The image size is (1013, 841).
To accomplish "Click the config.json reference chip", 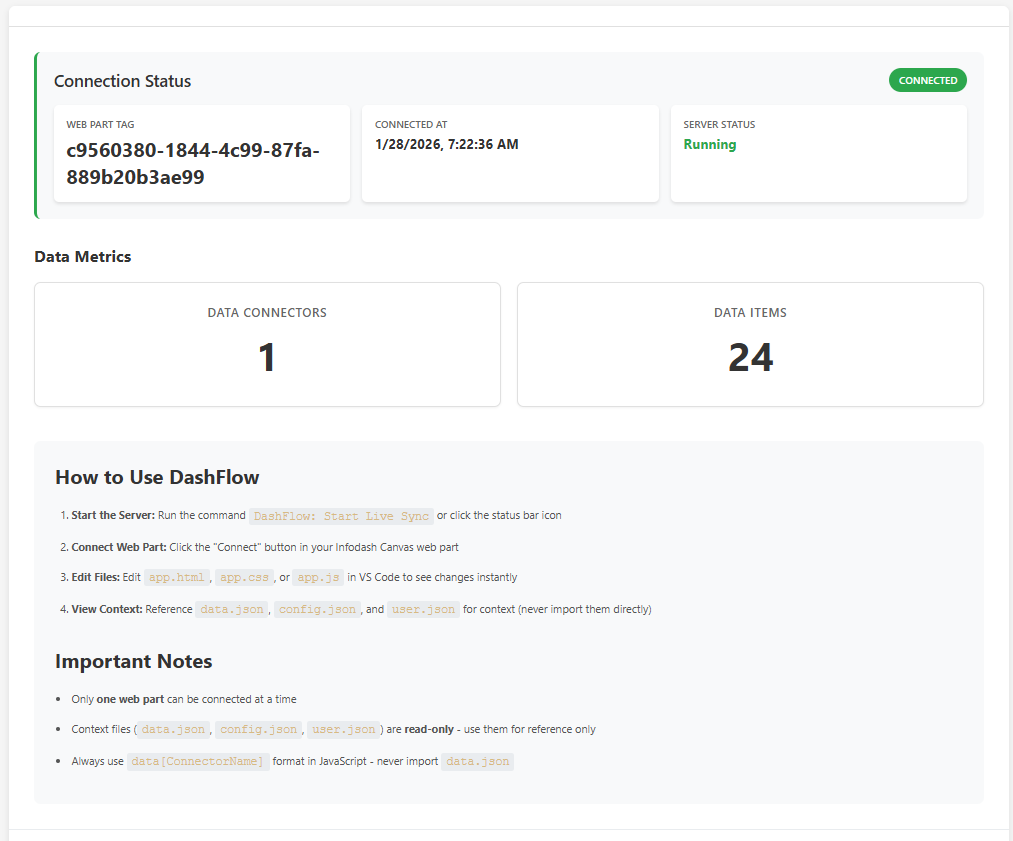I will click(317, 609).
